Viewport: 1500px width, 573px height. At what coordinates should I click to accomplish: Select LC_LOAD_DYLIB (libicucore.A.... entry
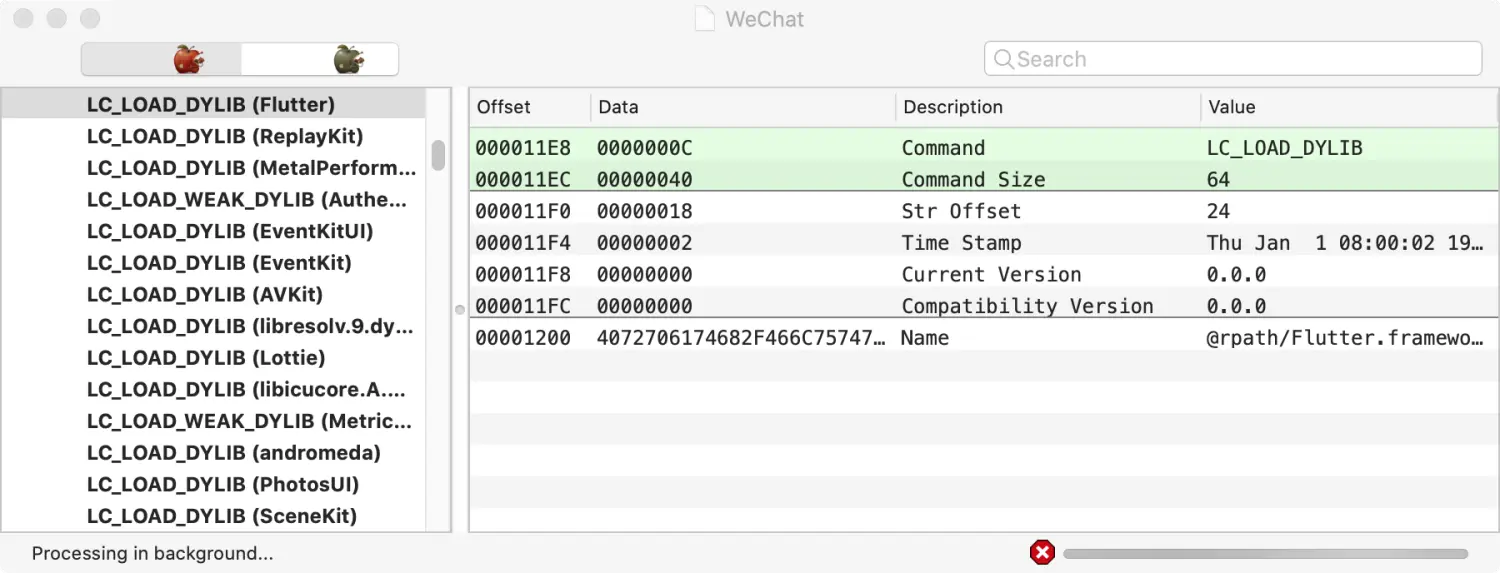click(x=246, y=389)
